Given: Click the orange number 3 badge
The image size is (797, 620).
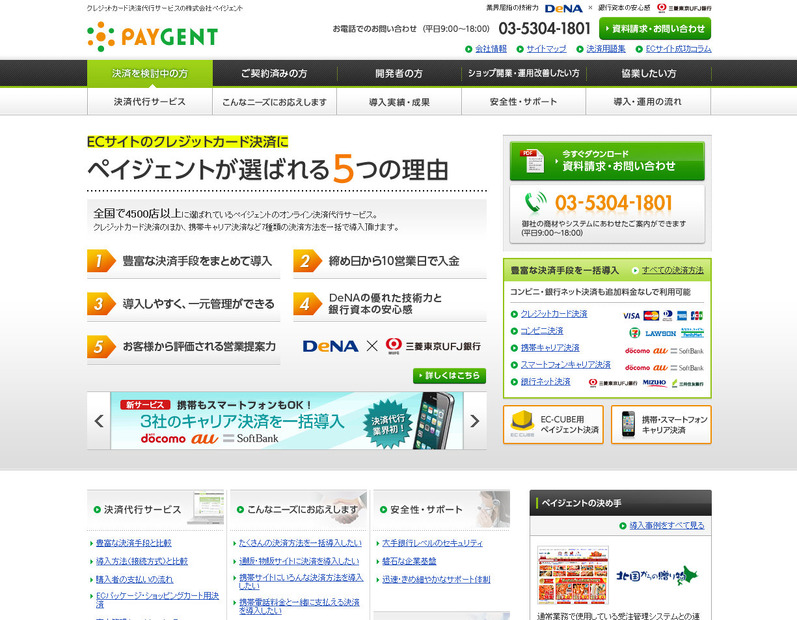Looking at the screenshot, I should click(x=101, y=304).
